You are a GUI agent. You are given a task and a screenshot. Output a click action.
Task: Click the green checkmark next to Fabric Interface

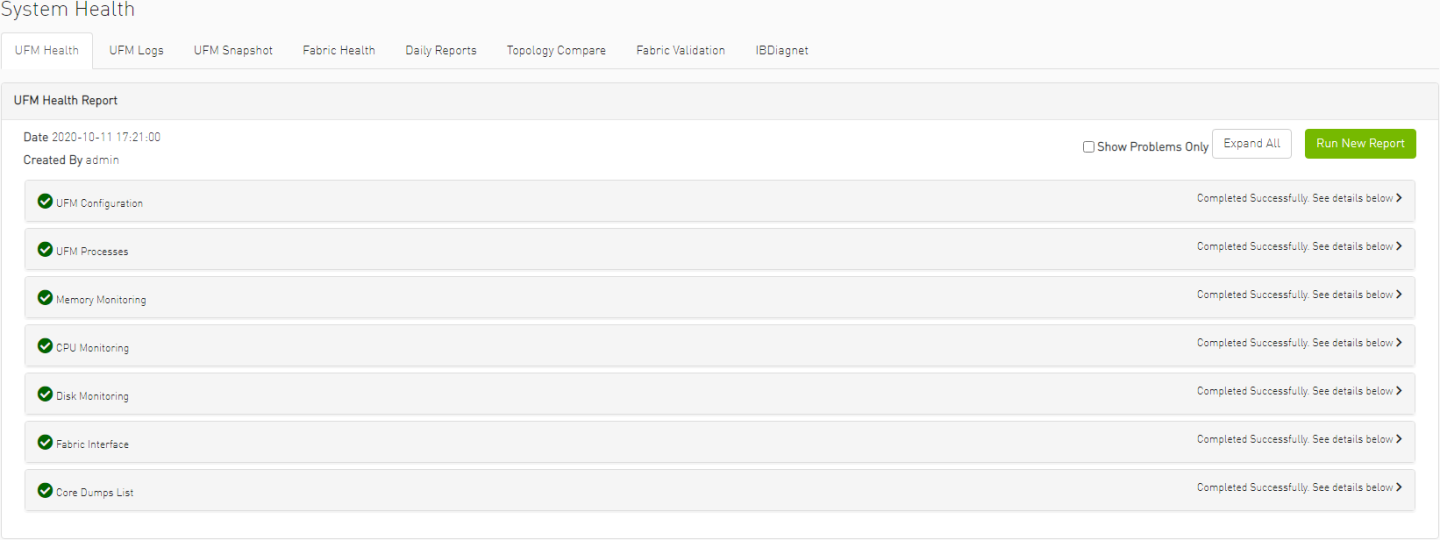(45, 442)
